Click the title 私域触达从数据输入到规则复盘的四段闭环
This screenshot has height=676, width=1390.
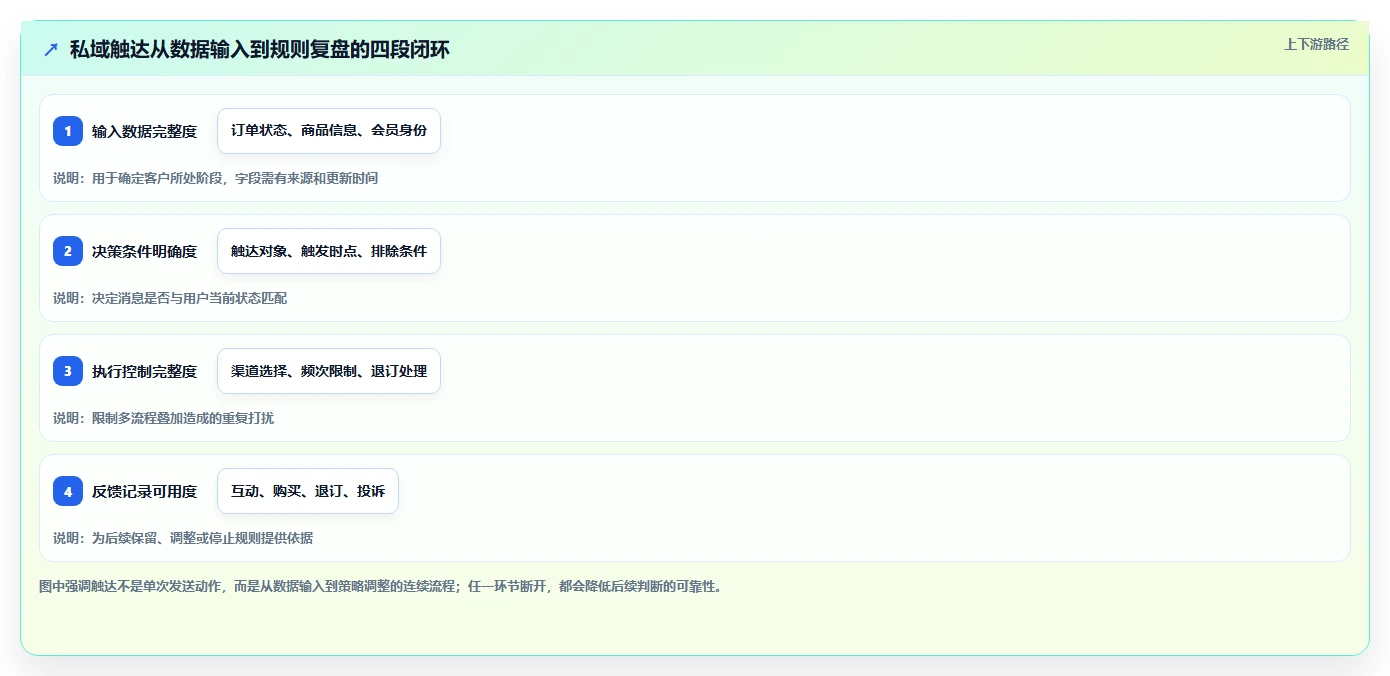click(x=260, y=49)
